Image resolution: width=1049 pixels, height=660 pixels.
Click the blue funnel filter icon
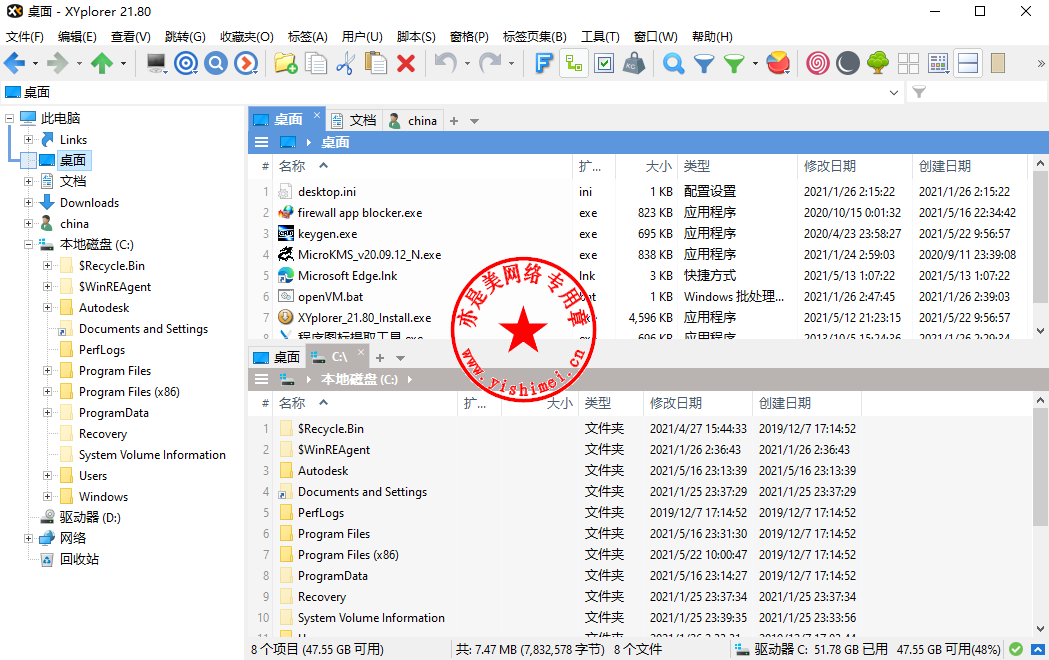[x=704, y=64]
